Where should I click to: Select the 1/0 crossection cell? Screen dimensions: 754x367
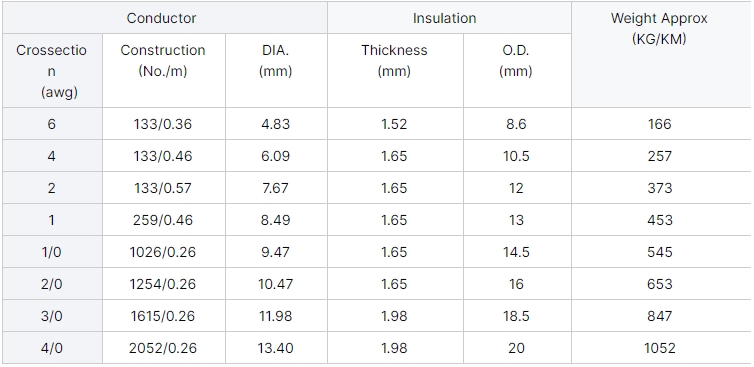51,252
